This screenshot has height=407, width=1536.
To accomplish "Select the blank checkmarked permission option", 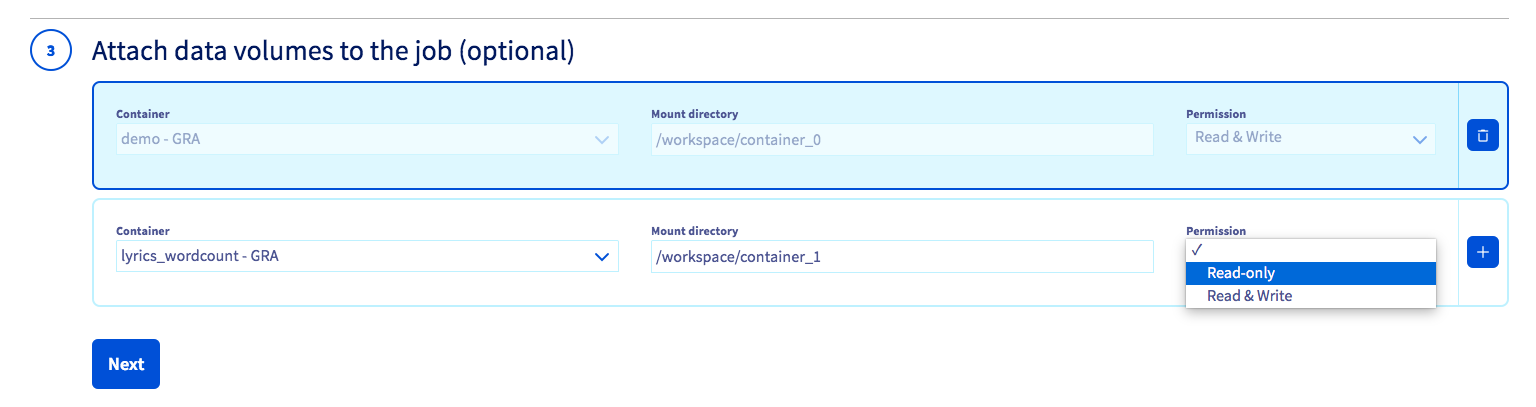I will [1311, 250].
